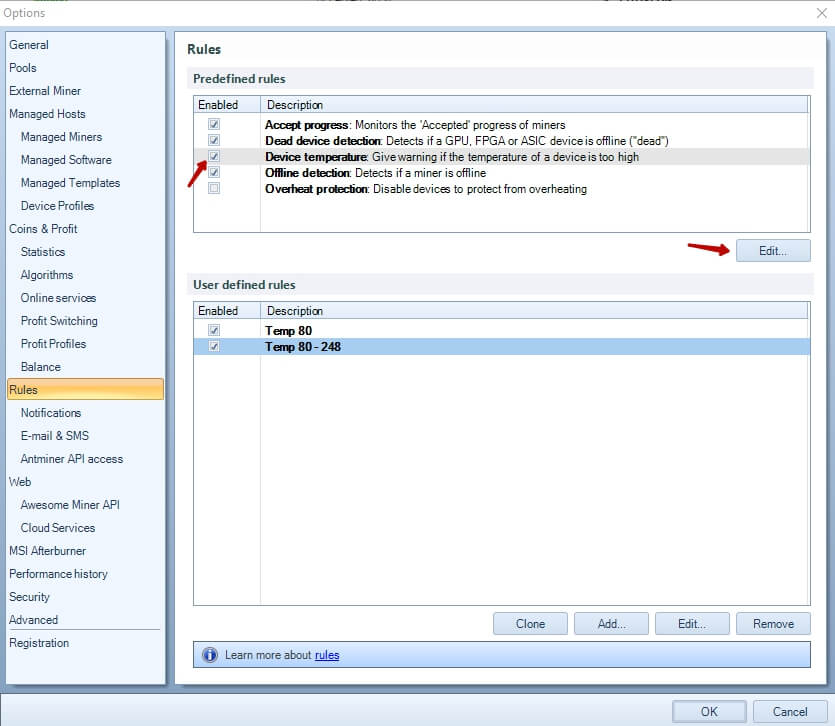Click Edit for predefined rules
Image resolution: width=835 pixels, height=726 pixels.
773,251
